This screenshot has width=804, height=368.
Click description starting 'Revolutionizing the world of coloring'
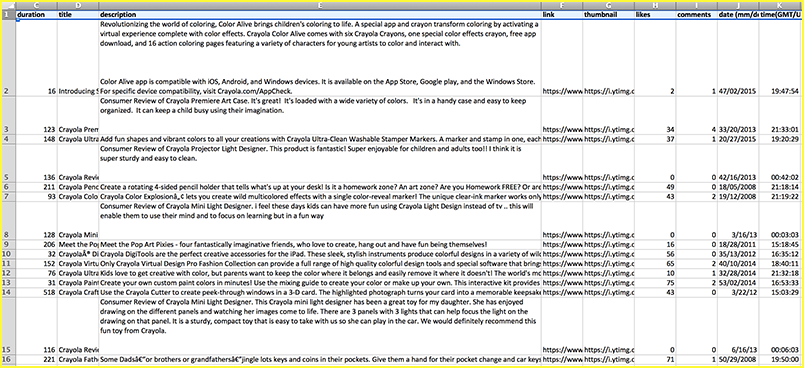tap(320, 58)
